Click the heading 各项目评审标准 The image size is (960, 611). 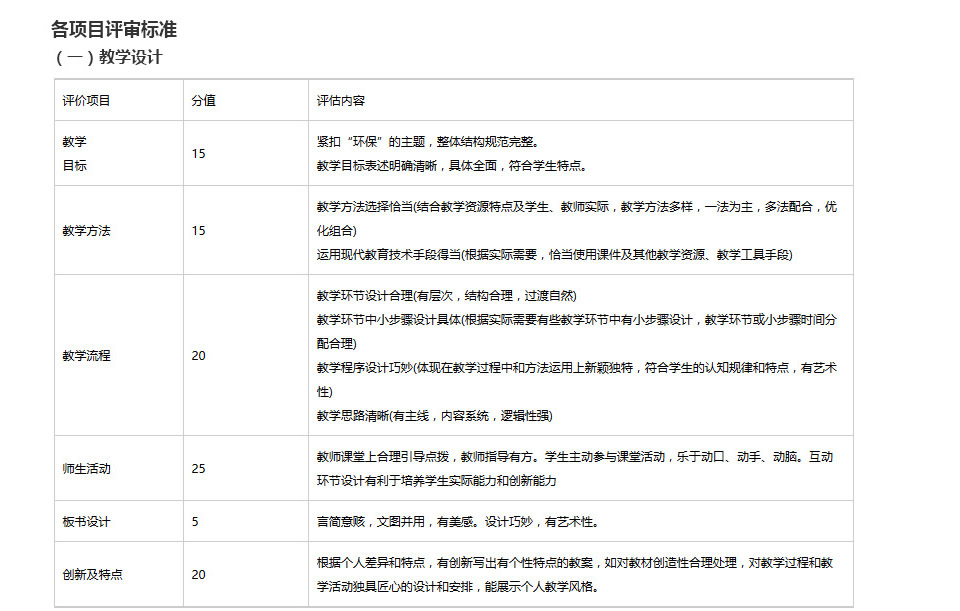pos(114,30)
